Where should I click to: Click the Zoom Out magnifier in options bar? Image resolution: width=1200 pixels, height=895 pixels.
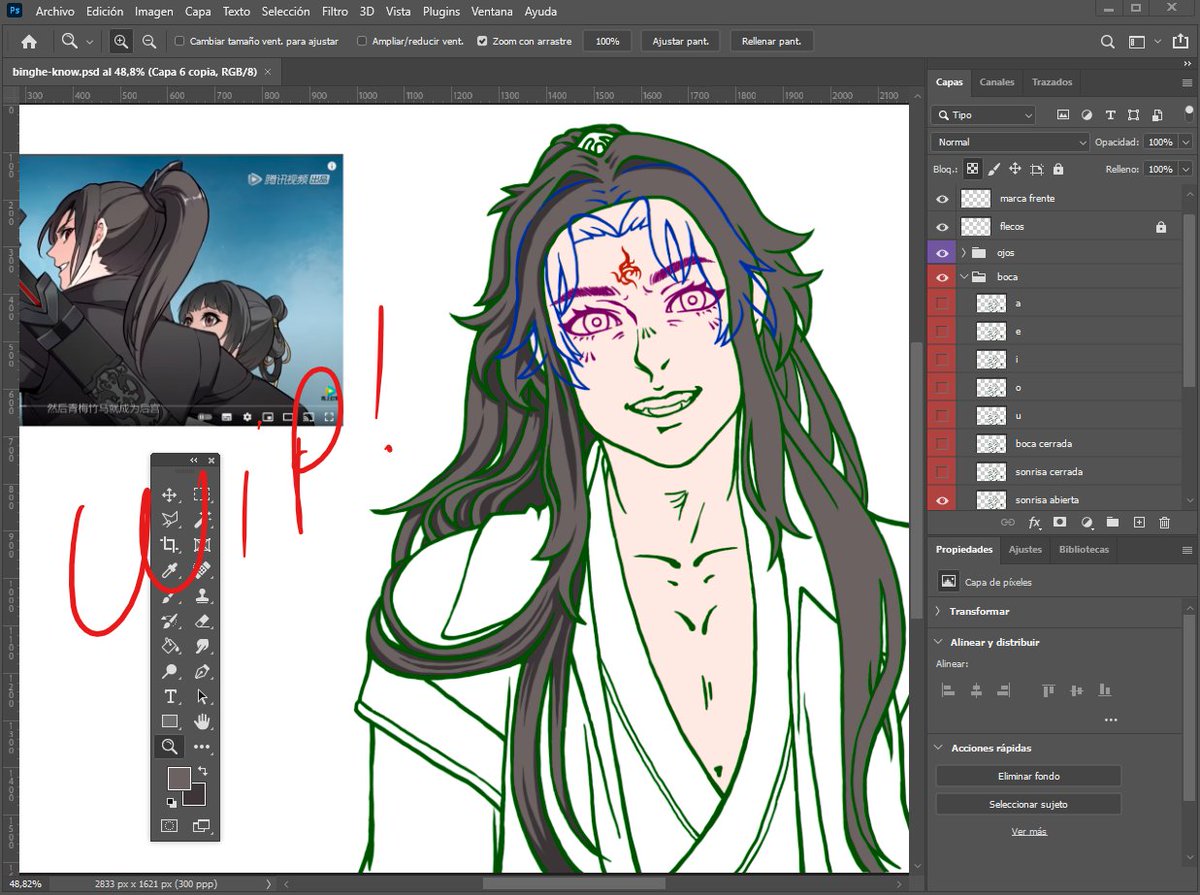(149, 41)
